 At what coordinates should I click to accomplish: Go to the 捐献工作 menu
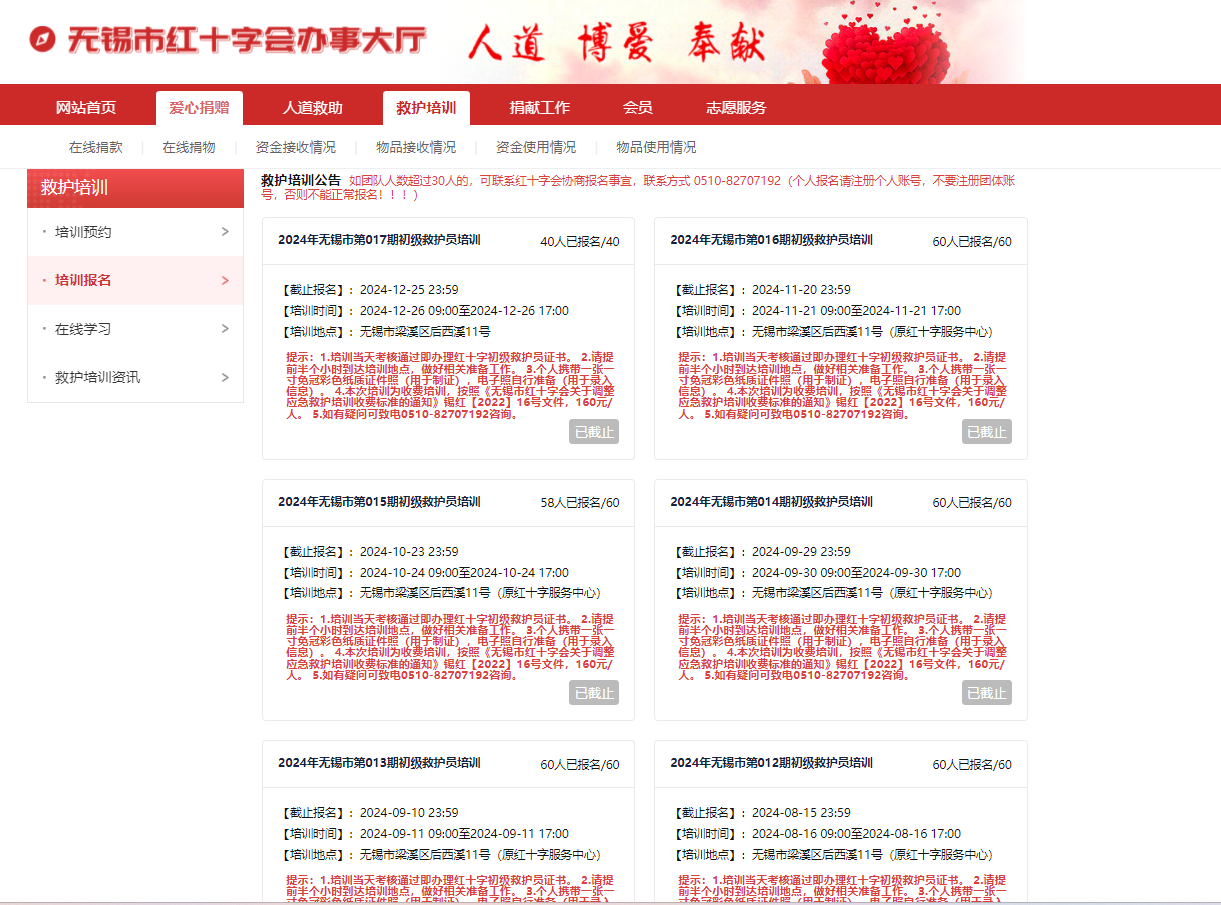pos(539,108)
